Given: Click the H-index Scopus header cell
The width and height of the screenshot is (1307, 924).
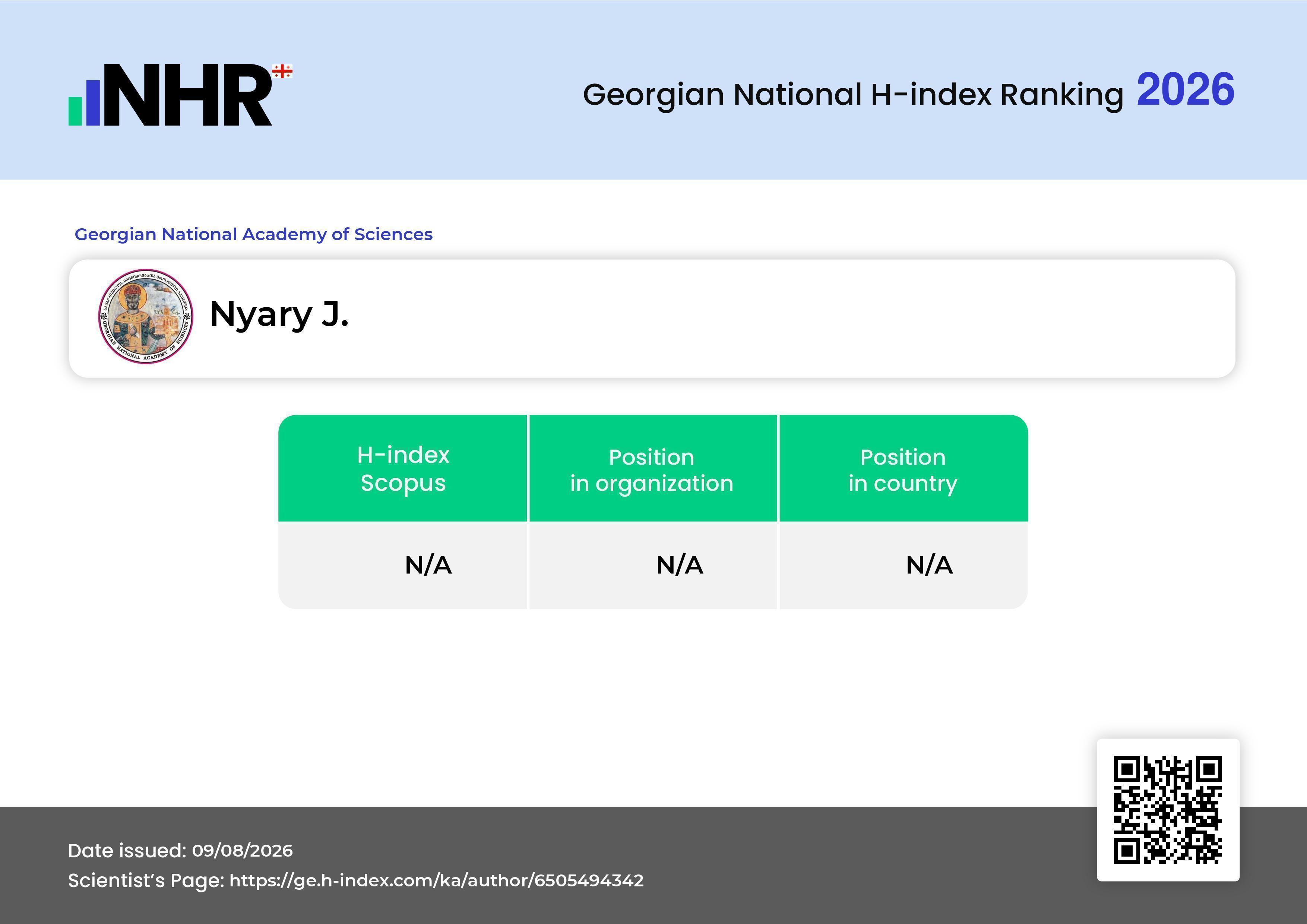Looking at the screenshot, I should (403, 468).
